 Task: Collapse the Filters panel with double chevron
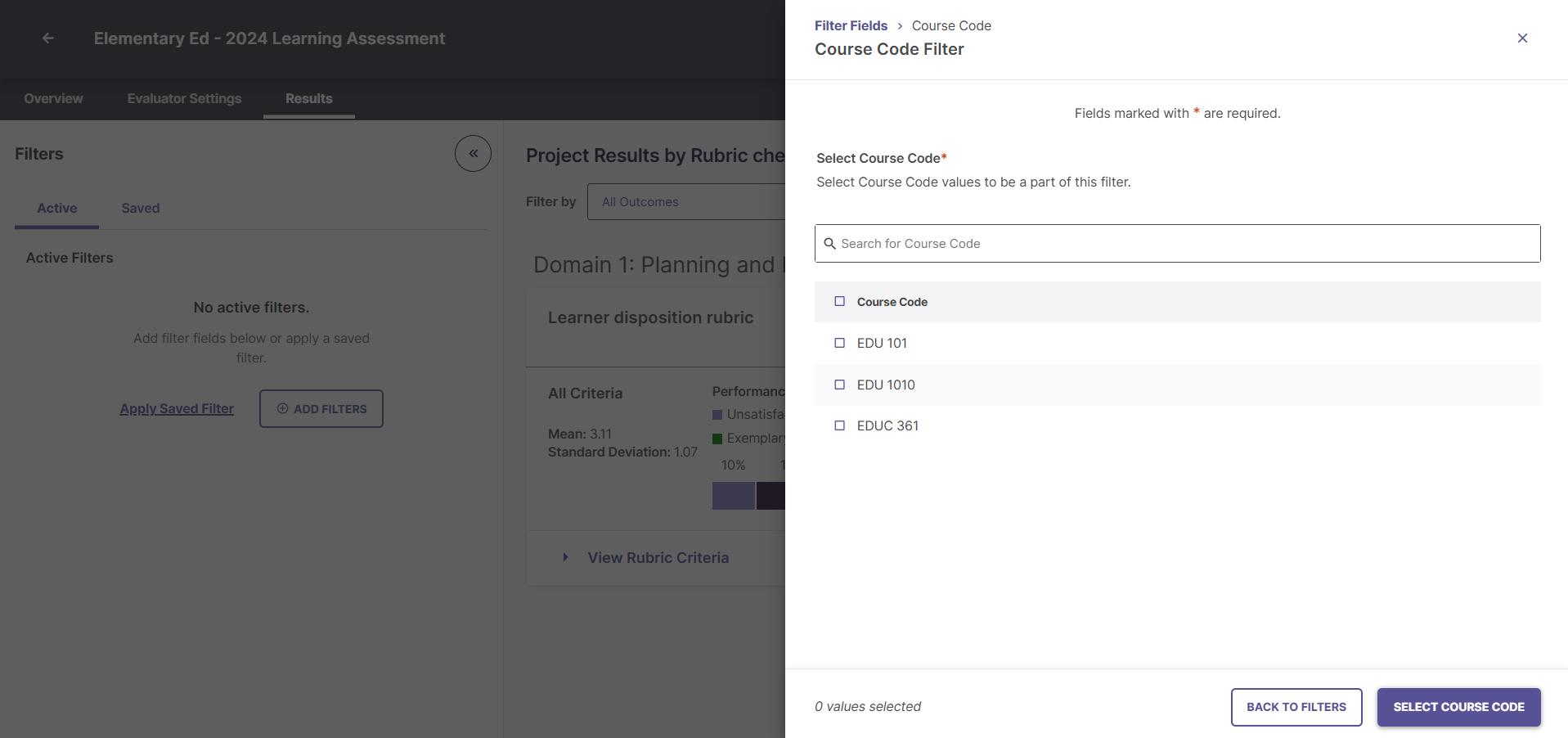click(473, 154)
